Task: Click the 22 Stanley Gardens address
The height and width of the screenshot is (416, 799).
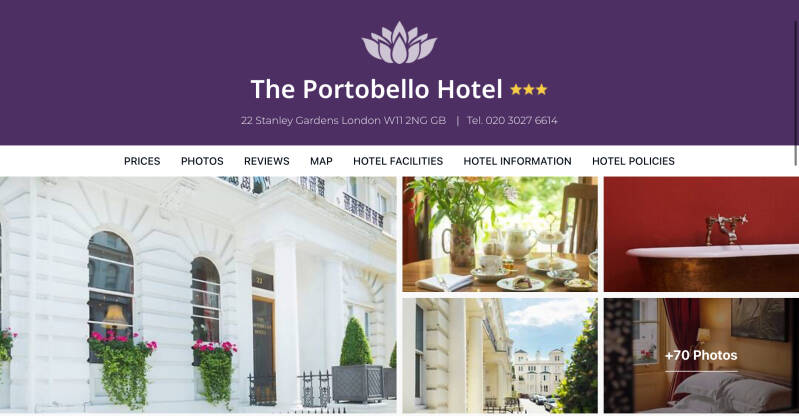Action: coord(343,121)
